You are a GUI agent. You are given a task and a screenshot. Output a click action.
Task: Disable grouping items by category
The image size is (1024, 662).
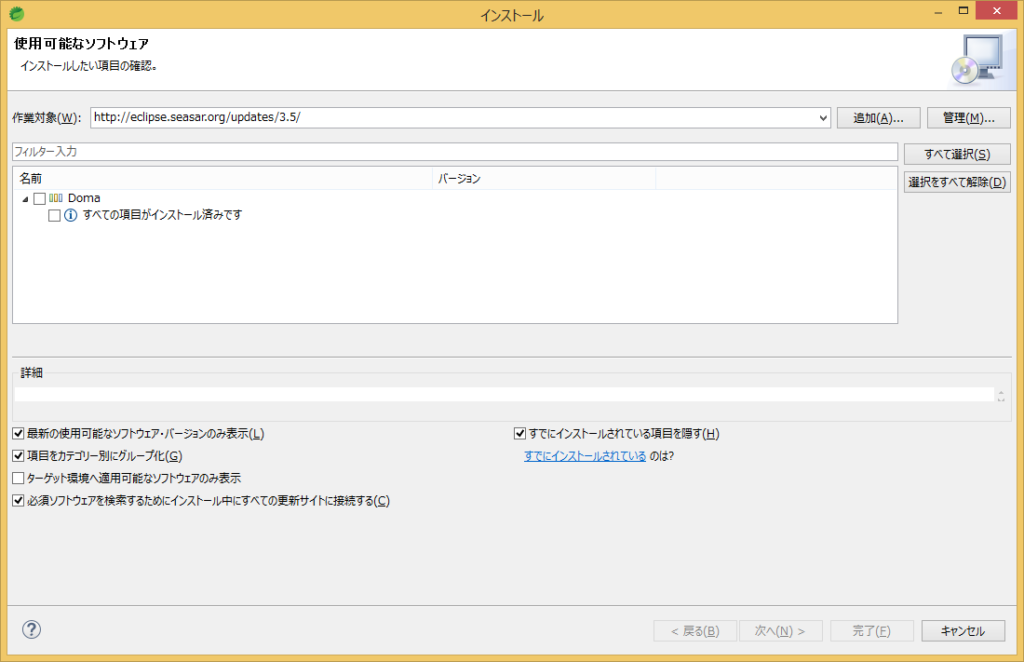pos(17,455)
